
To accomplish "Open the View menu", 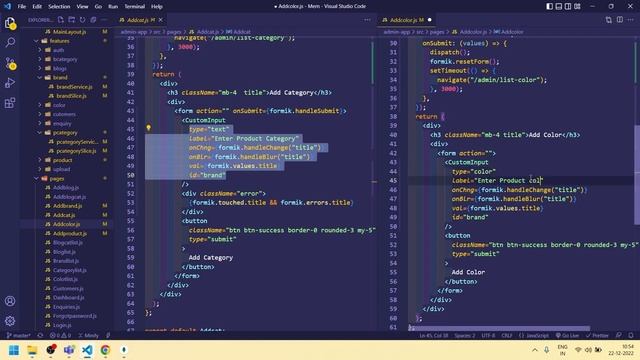I will click(82, 7).
